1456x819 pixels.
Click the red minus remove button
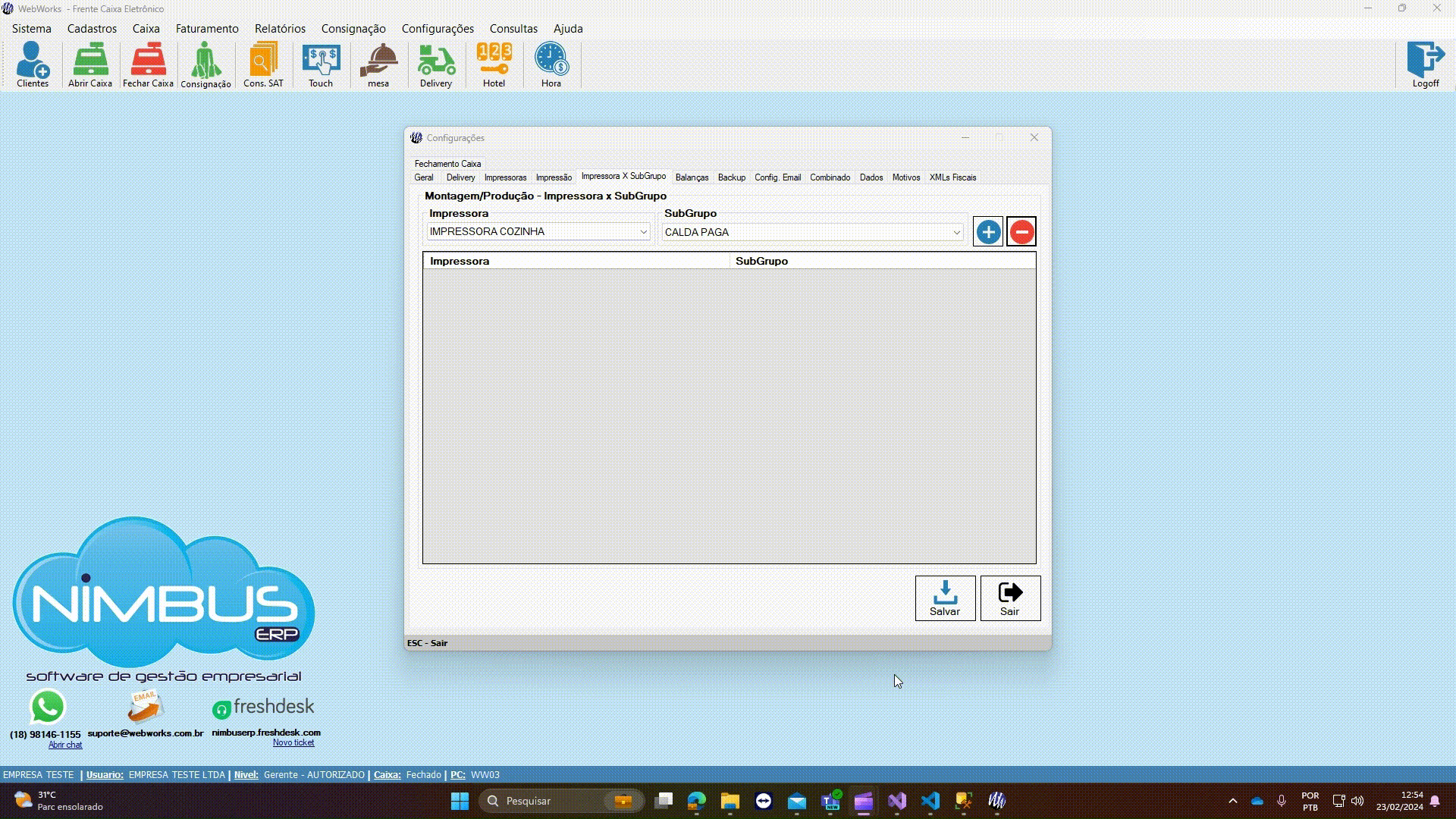pyautogui.click(x=1021, y=232)
